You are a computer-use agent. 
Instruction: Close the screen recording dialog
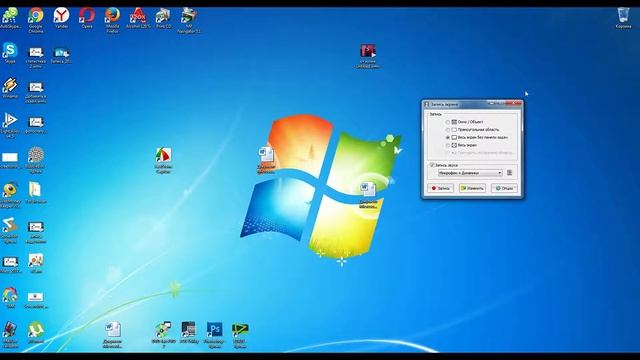pos(514,103)
